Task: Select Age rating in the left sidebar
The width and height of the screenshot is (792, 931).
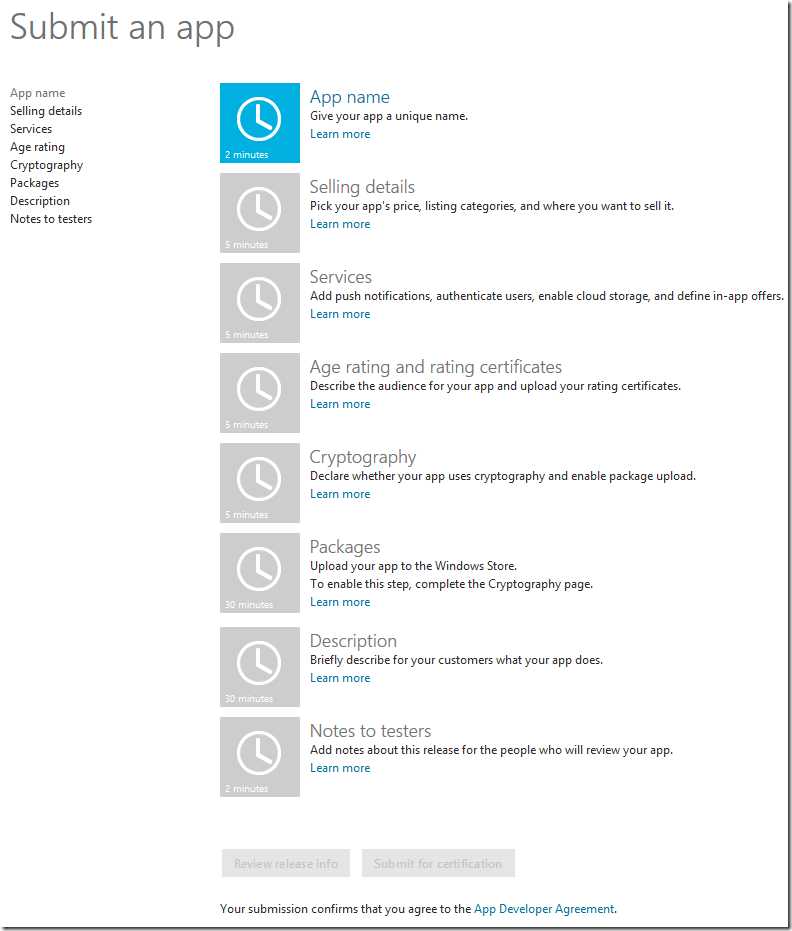Action: [x=37, y=147]
